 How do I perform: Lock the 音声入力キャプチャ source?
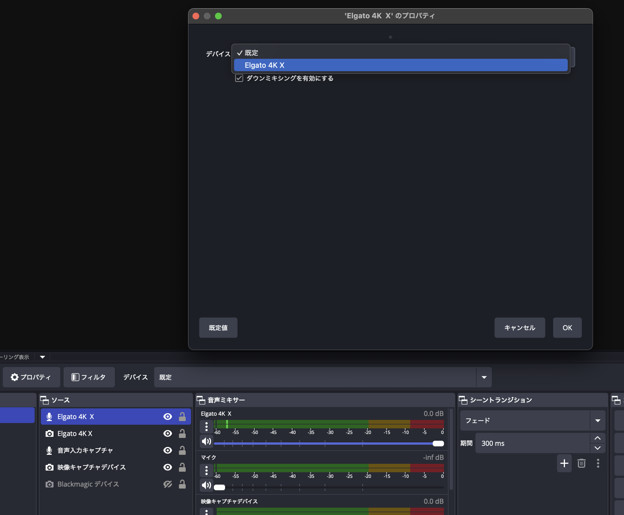pyautogui.click(x=182, y=450)
